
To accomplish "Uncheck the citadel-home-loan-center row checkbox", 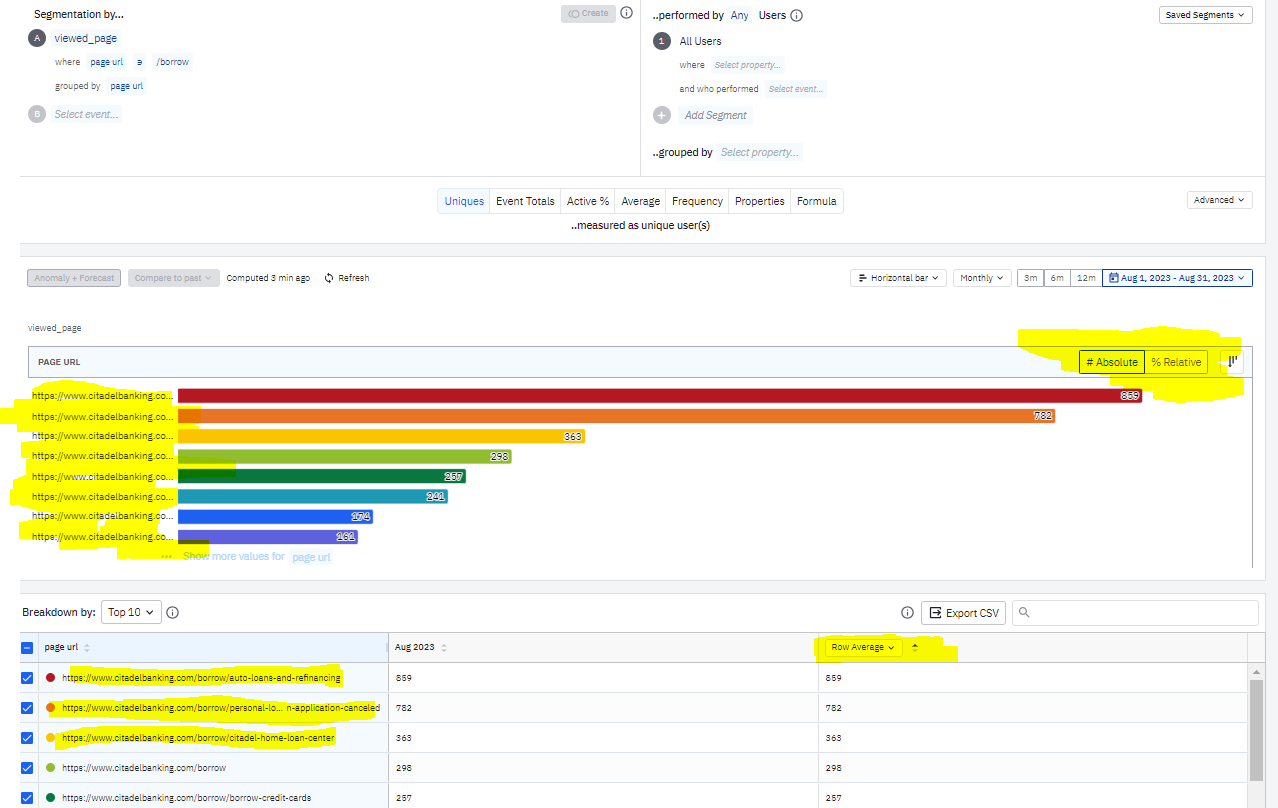I will (27, 738).
